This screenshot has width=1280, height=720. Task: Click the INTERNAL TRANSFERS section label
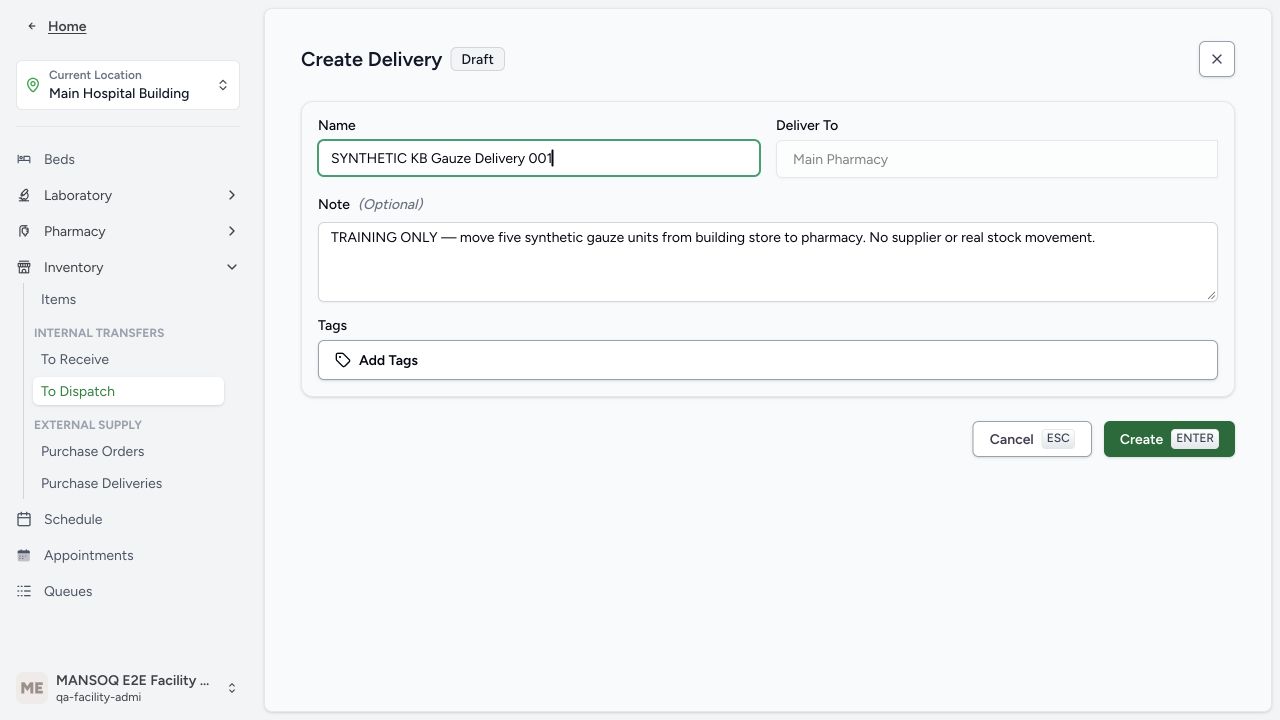(99, 333)
